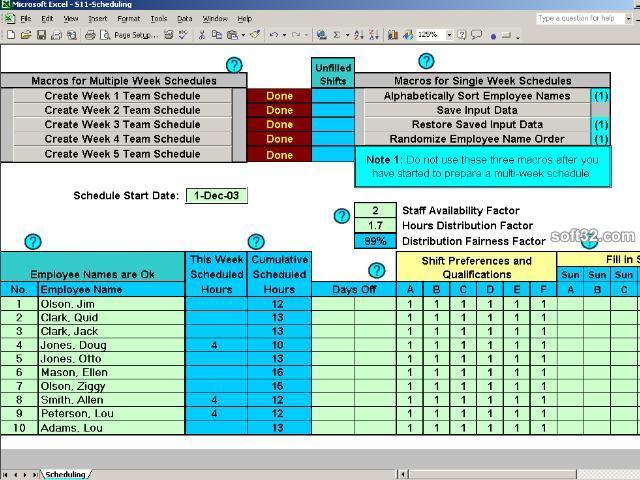Click Restore Saved Input Data button

pos(477,124)
